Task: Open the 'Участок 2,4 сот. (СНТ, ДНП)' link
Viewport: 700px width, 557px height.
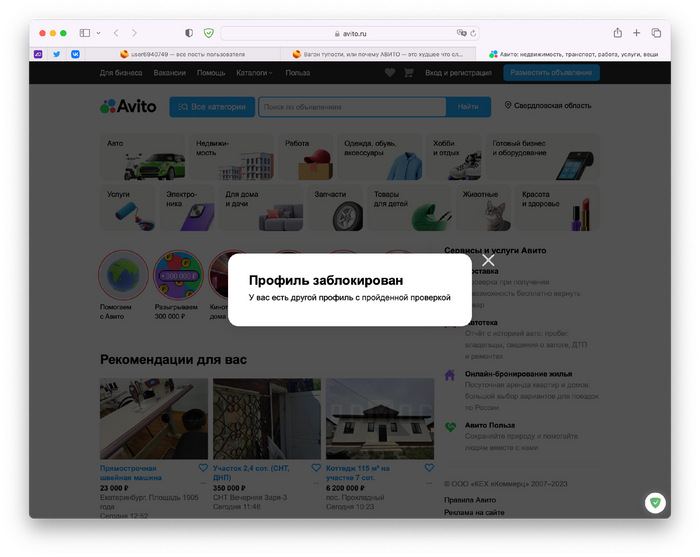Action: click(251, 473)
